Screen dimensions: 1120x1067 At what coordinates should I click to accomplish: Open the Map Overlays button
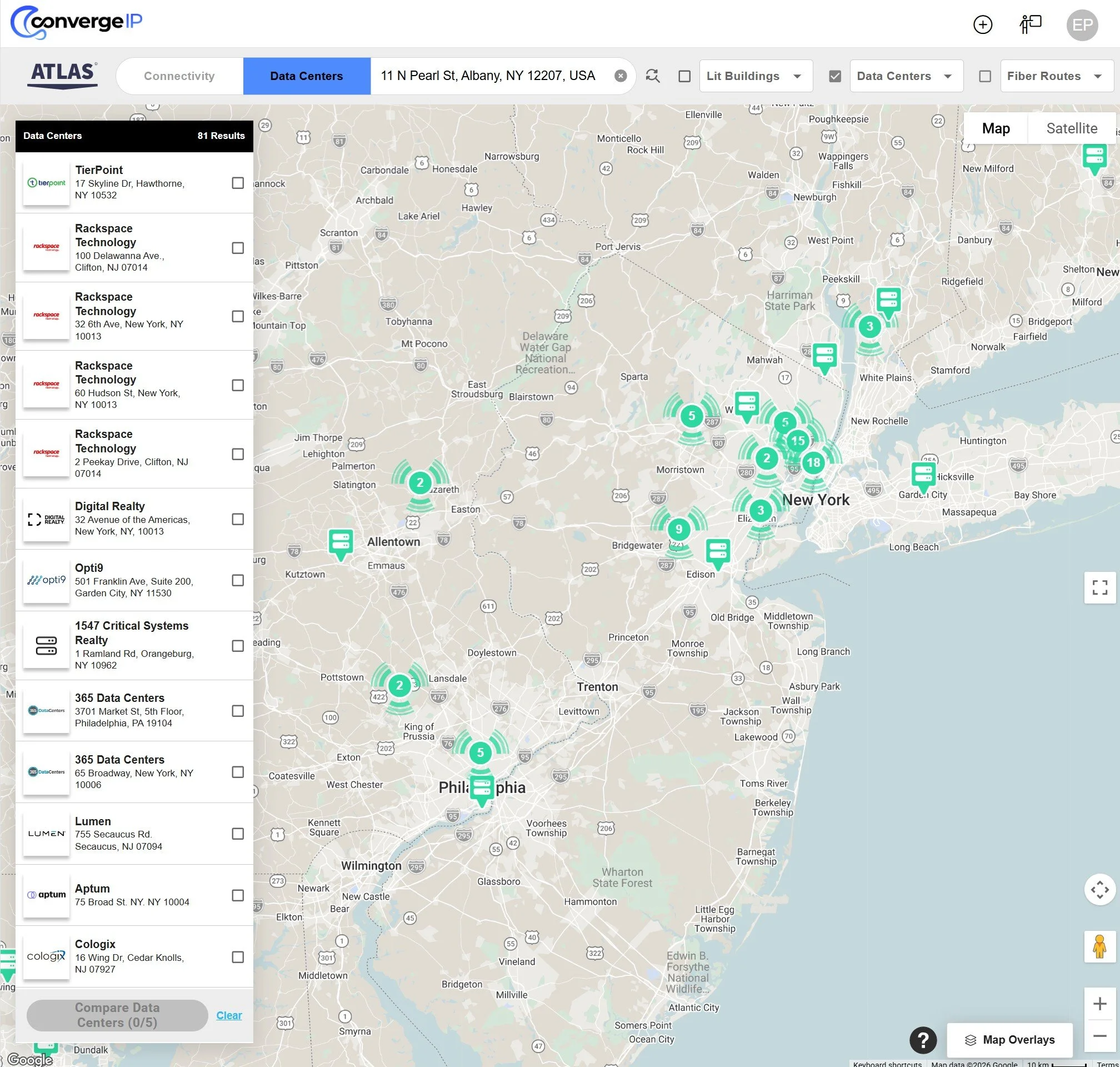click(1009, 1040)
